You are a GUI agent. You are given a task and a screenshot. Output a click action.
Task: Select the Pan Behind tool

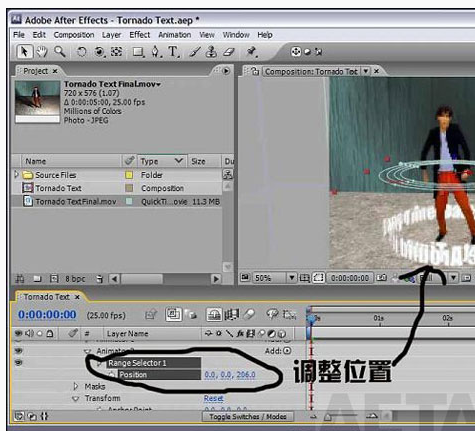point(116,52)
